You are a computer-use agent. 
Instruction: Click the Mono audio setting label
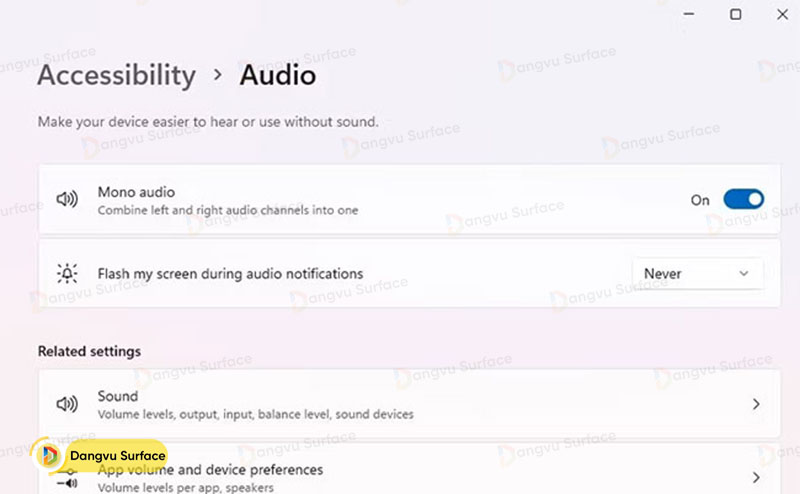tap(136, 191)
